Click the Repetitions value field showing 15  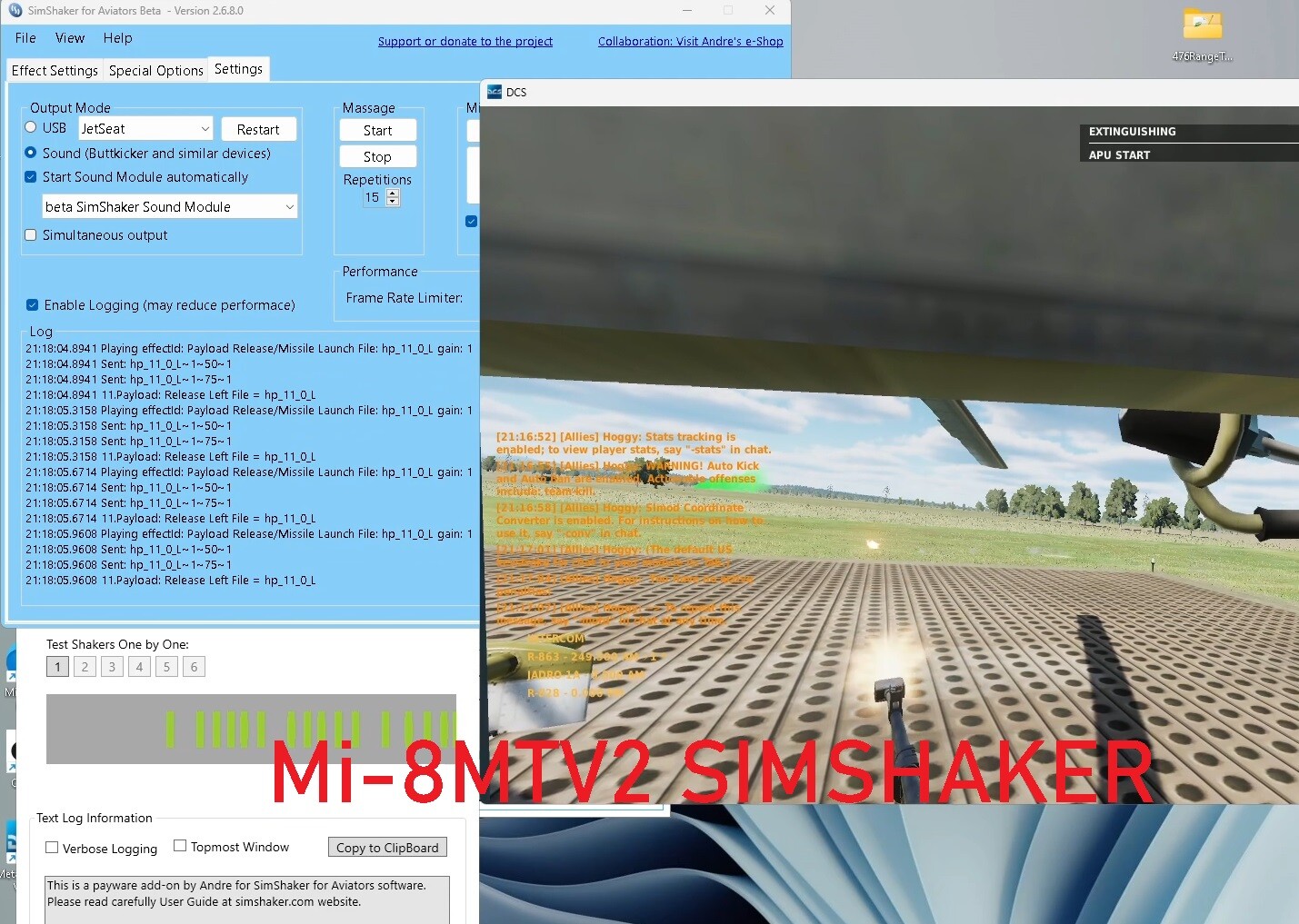375,197
